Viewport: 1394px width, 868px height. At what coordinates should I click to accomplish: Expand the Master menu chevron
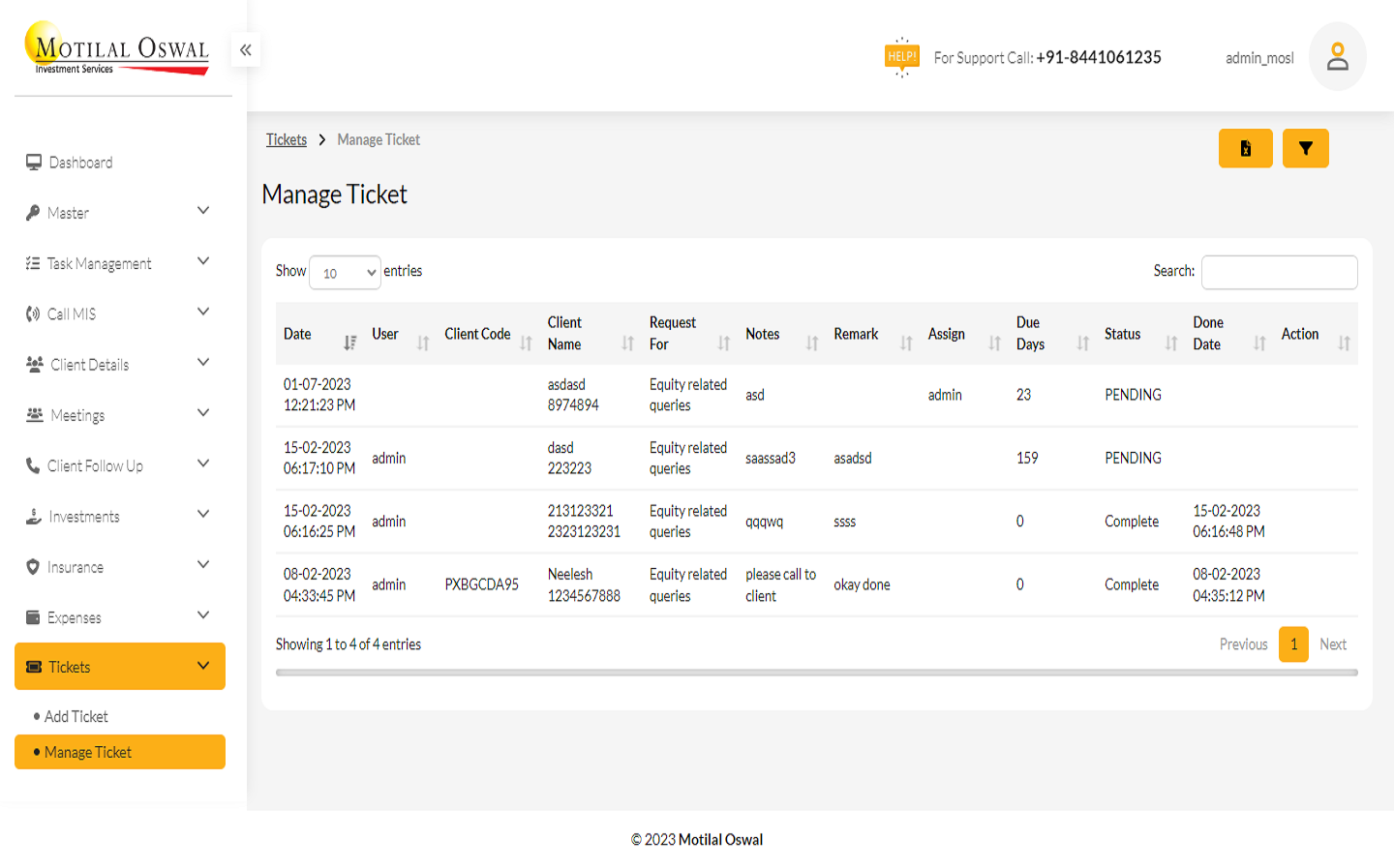tap(203, 211)
